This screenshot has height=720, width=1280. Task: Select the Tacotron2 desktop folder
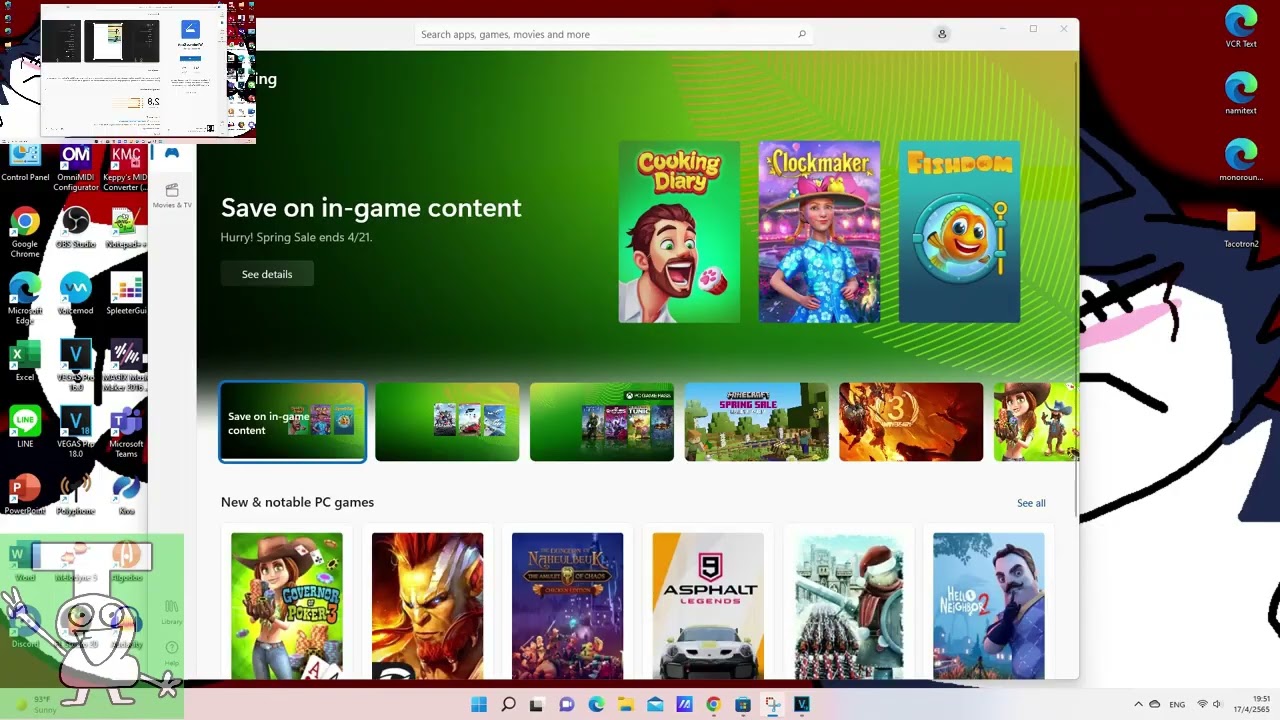1241,227
